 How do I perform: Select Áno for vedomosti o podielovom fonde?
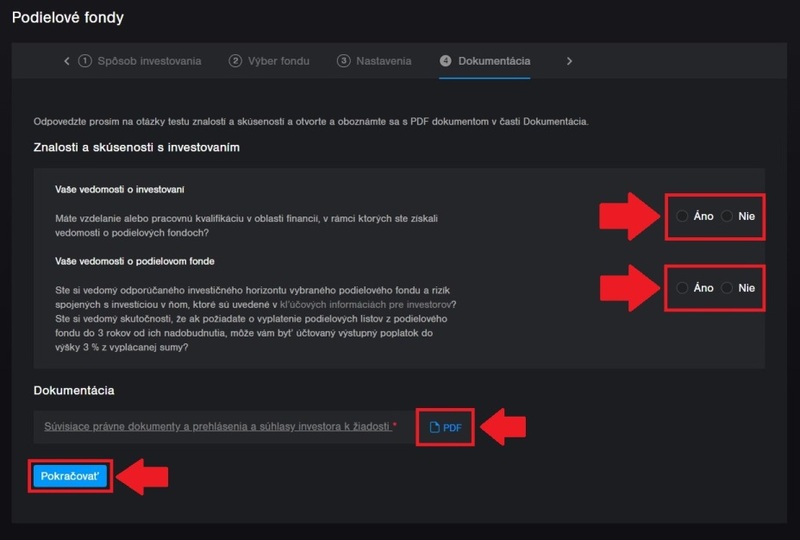point(682,288)
